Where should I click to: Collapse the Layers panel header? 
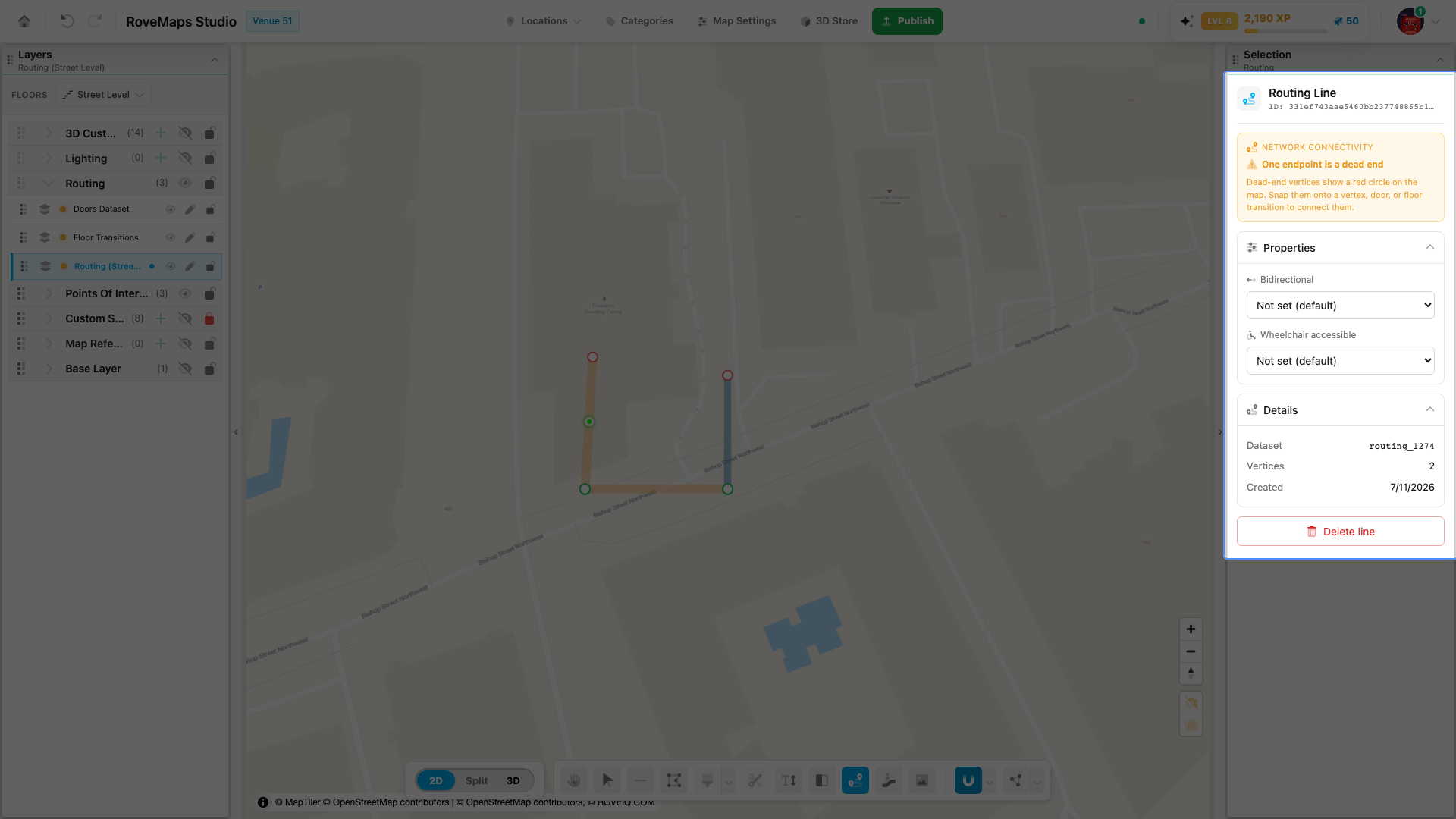(x=215, y=60)
